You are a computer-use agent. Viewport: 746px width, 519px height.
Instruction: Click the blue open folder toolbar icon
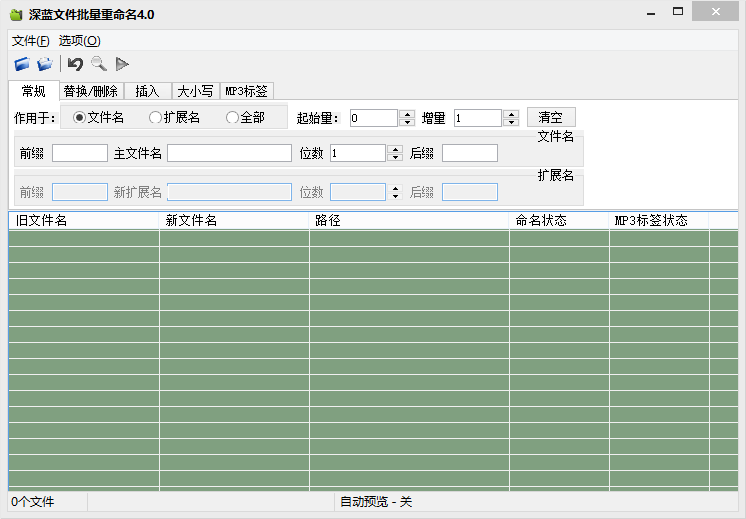[x=22, y=64]
